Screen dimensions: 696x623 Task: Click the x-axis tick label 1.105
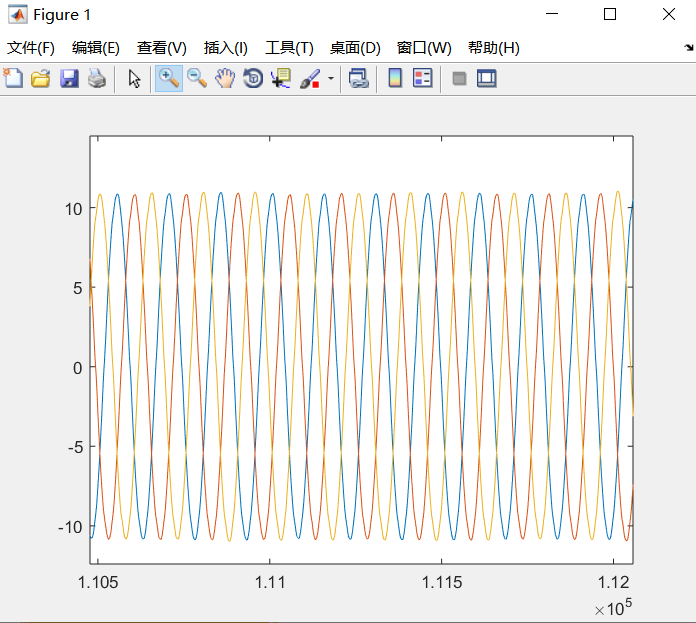pos(98,582)
